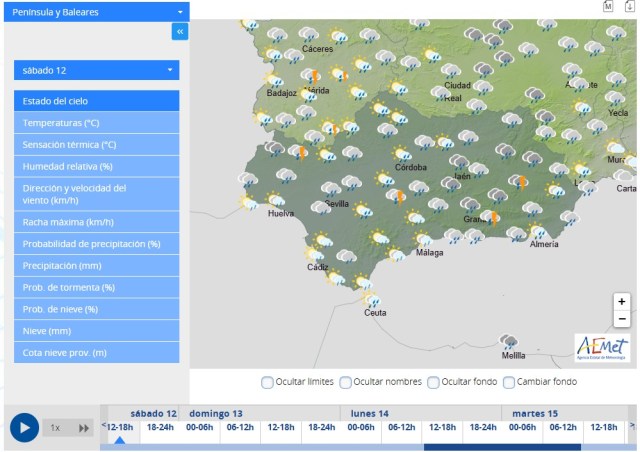Zoom in on the map
The height and width of the screenshot is (452, 640).
pyautogui.click(x=622, y=301)
